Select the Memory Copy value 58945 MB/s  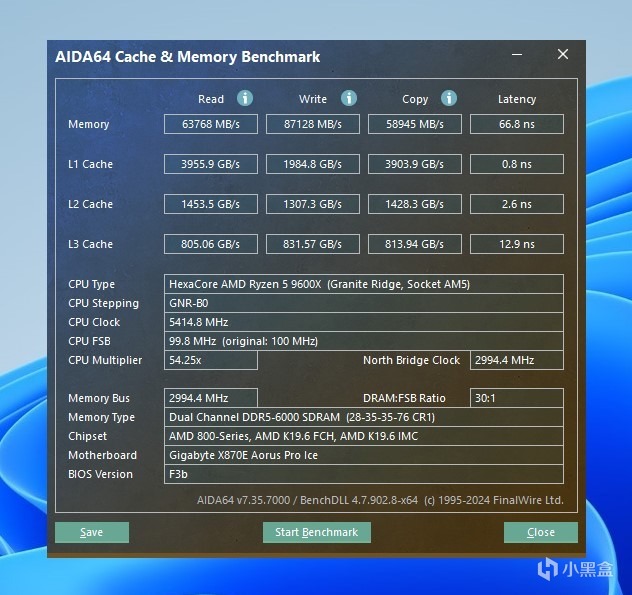coord(415,124)
